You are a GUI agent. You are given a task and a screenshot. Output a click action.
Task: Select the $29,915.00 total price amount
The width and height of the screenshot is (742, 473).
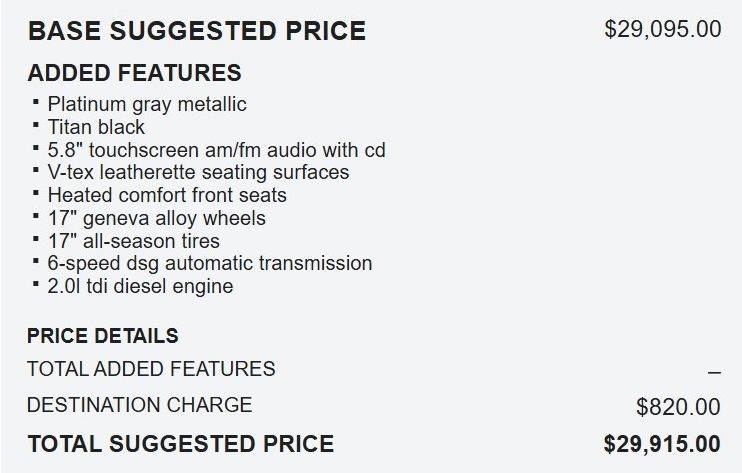point(661,443)
